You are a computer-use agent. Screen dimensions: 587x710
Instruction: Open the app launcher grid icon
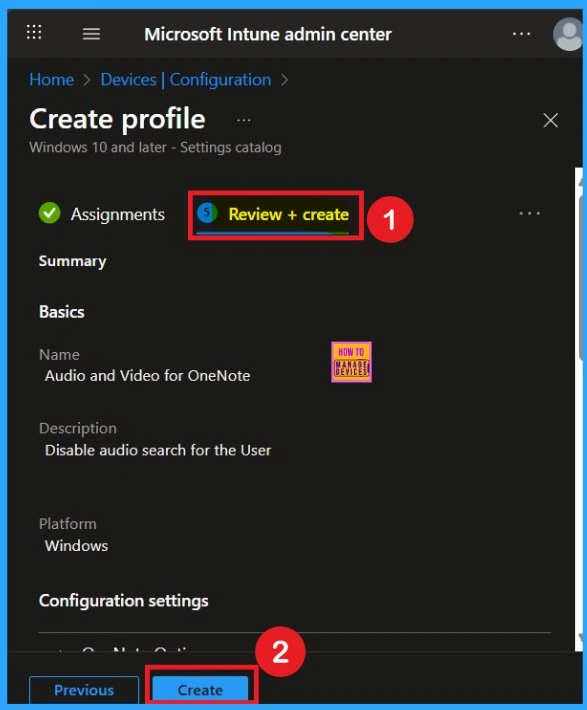34,32
